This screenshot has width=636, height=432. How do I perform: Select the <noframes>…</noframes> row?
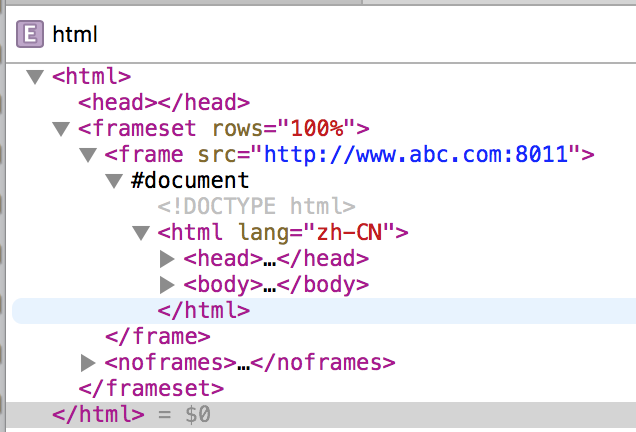point(250,363)
